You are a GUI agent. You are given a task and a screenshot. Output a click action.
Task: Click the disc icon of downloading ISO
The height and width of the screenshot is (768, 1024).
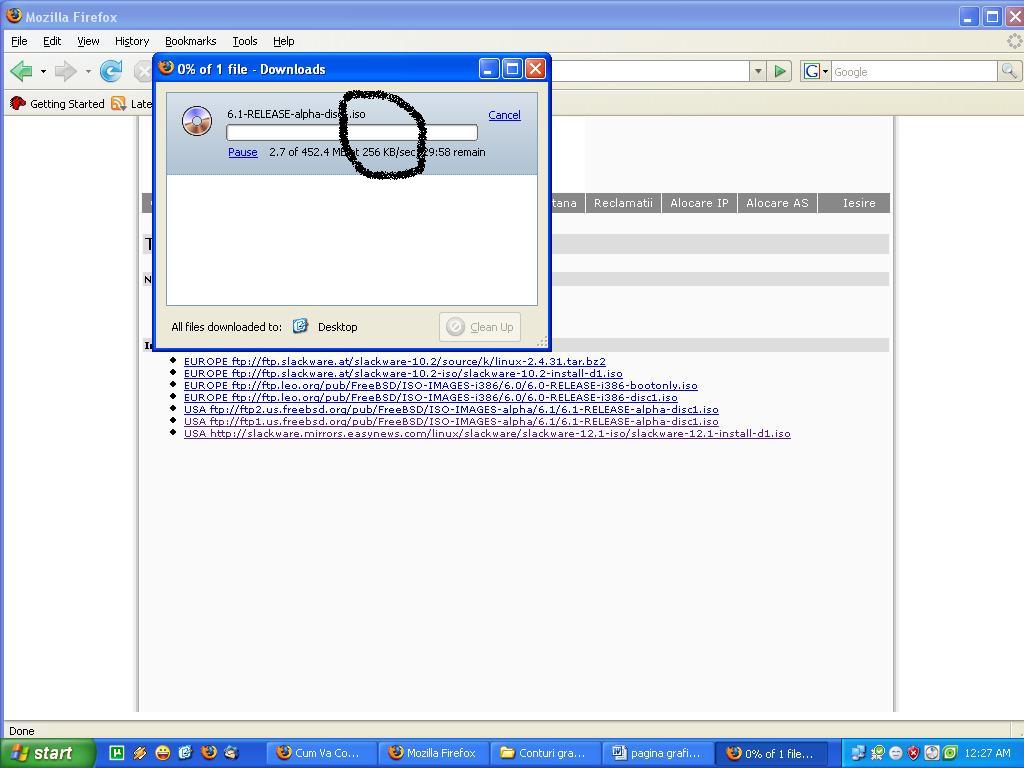(x=197, y=121)
